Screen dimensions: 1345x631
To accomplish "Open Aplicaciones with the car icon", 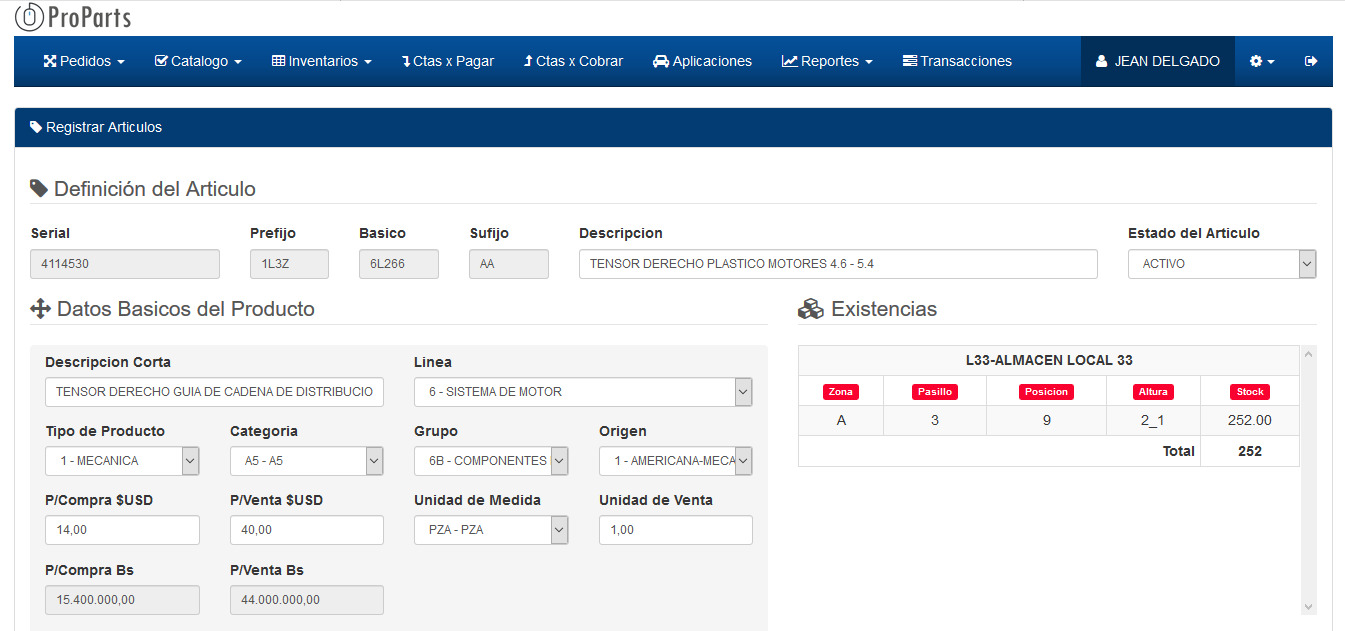I will (701, 61).
